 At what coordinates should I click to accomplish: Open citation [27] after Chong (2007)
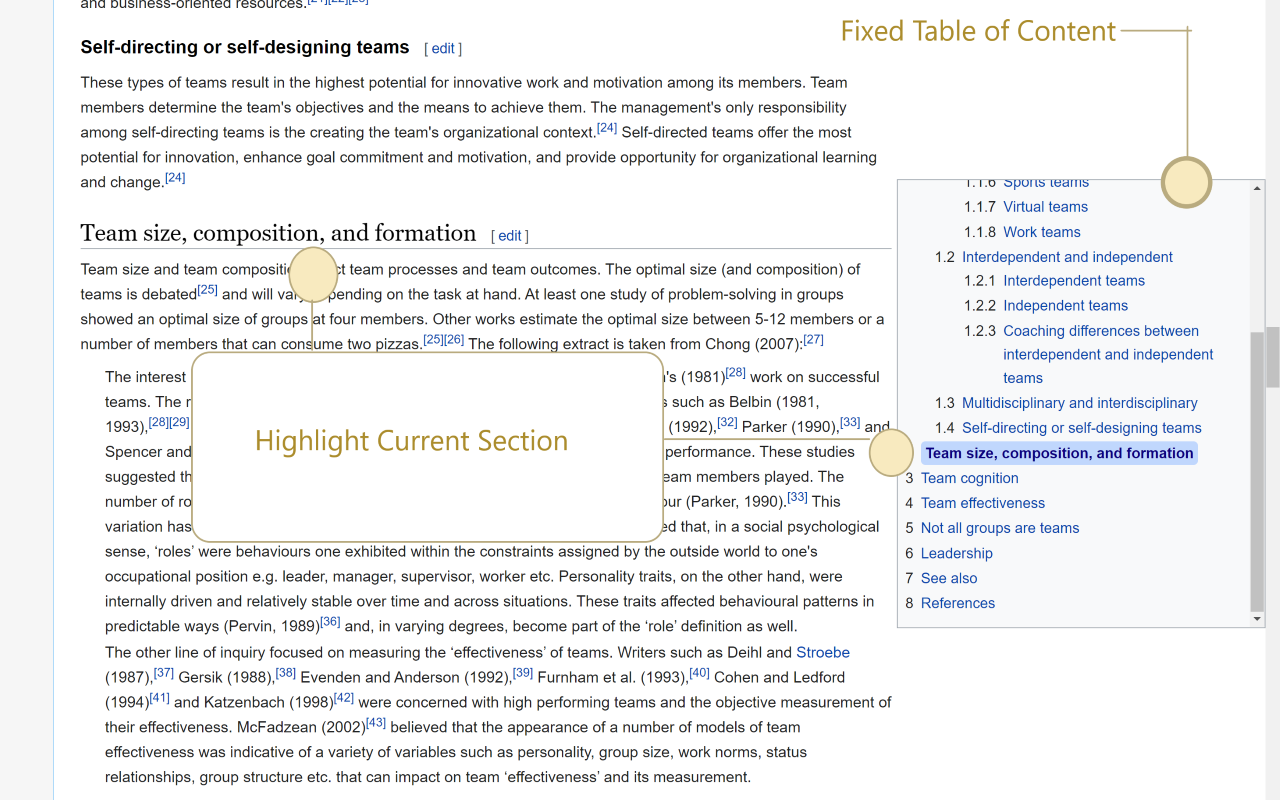coord(813,340)
